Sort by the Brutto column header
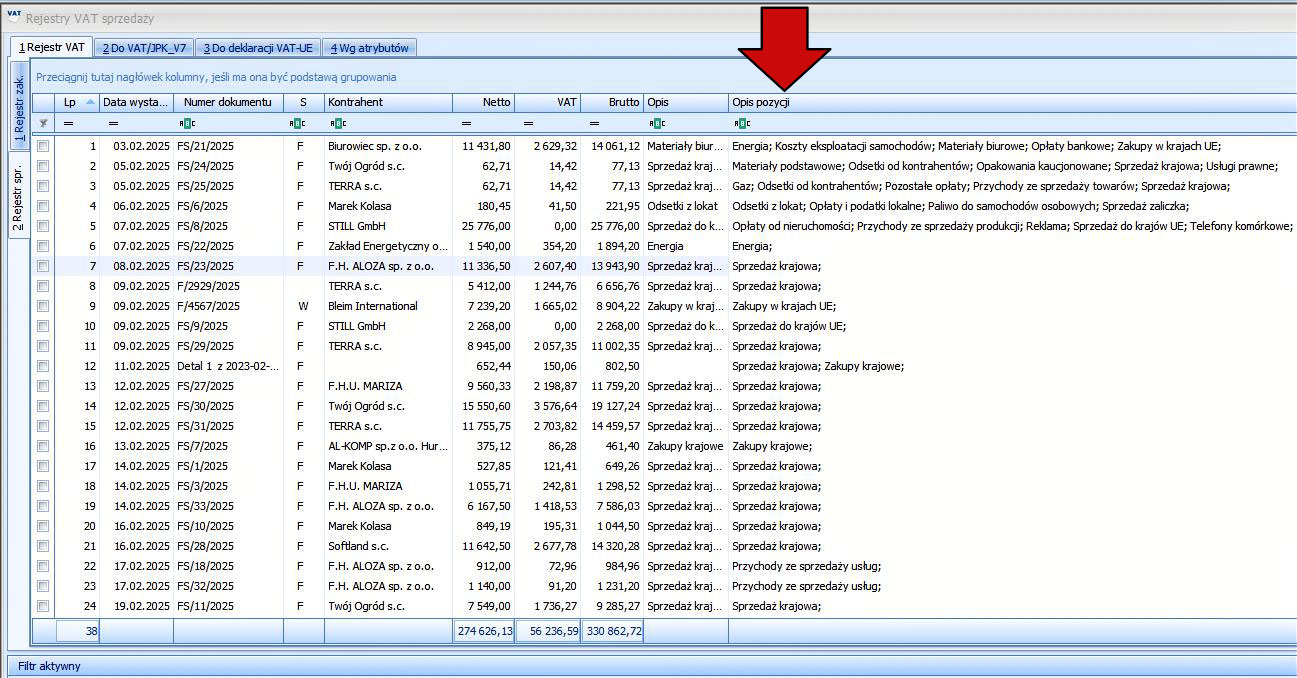 click(x=612, y=102)
